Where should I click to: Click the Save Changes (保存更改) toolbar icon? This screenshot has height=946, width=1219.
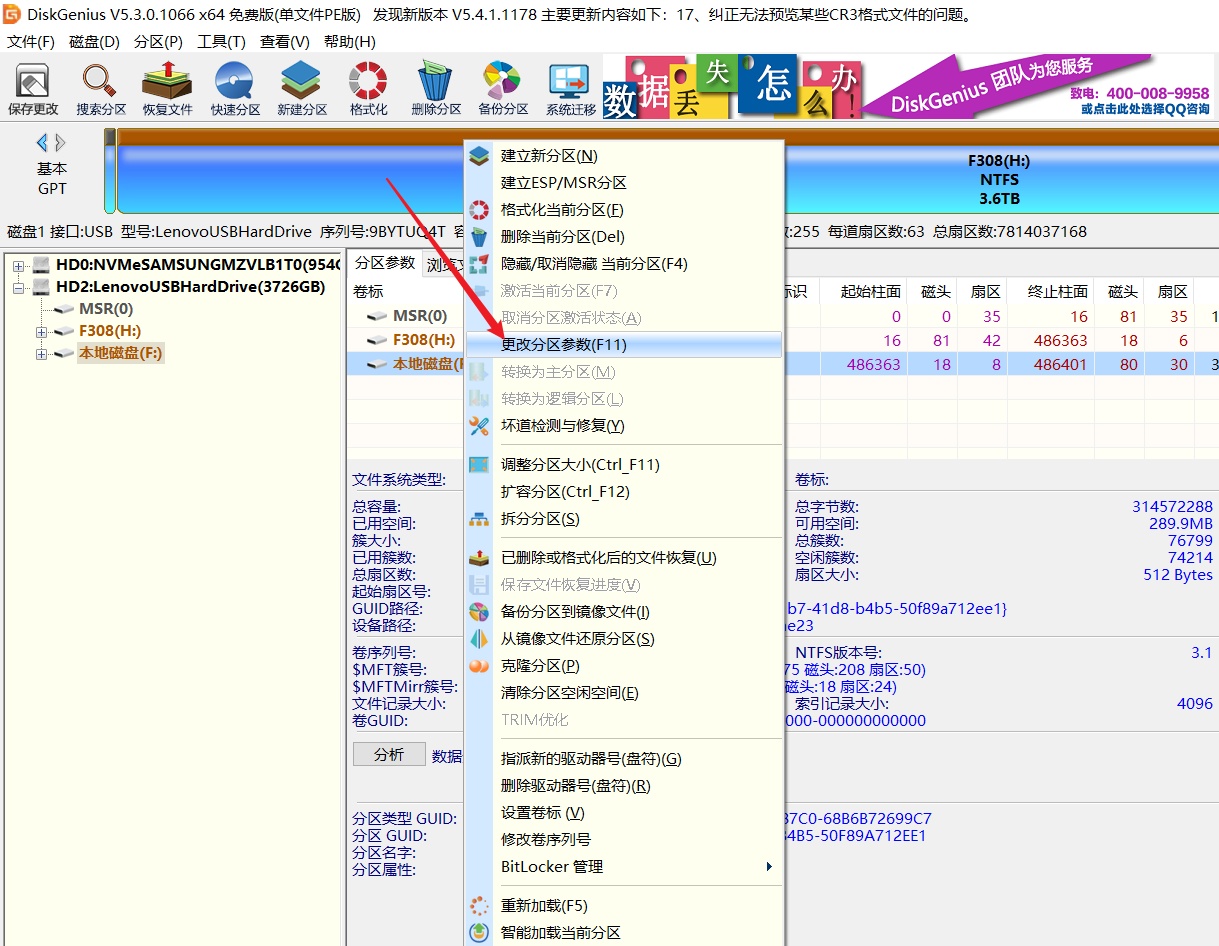coord(33,88)
